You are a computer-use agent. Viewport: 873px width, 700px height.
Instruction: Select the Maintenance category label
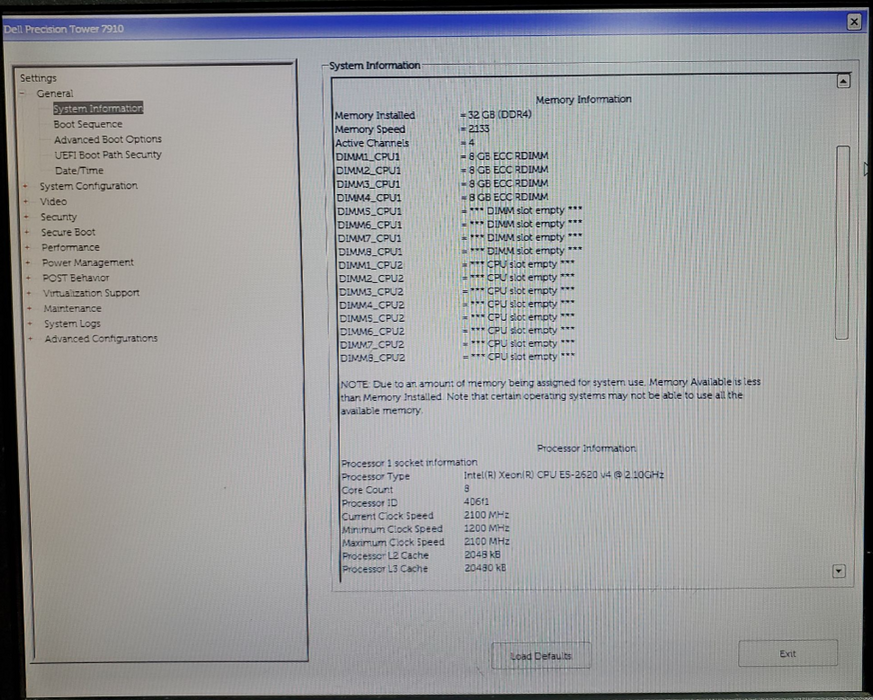tap(72, 309)
